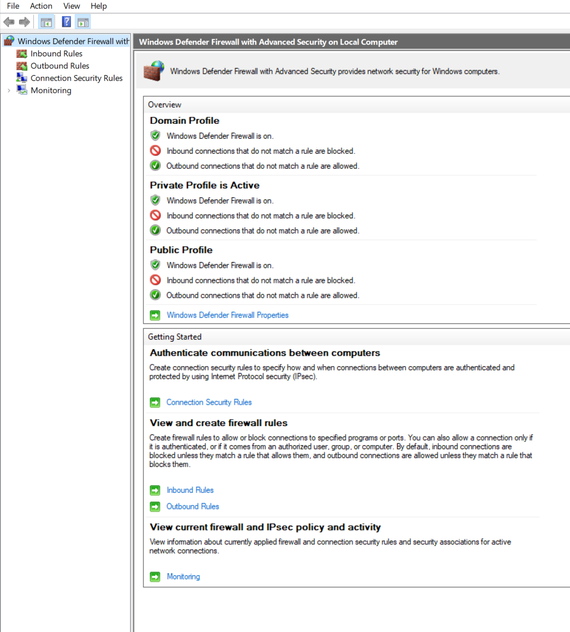The width and height of the screenshot is (570, 632).
Task: Click the Public Profile firewall-on shield icon
Action: coord(155,265)
